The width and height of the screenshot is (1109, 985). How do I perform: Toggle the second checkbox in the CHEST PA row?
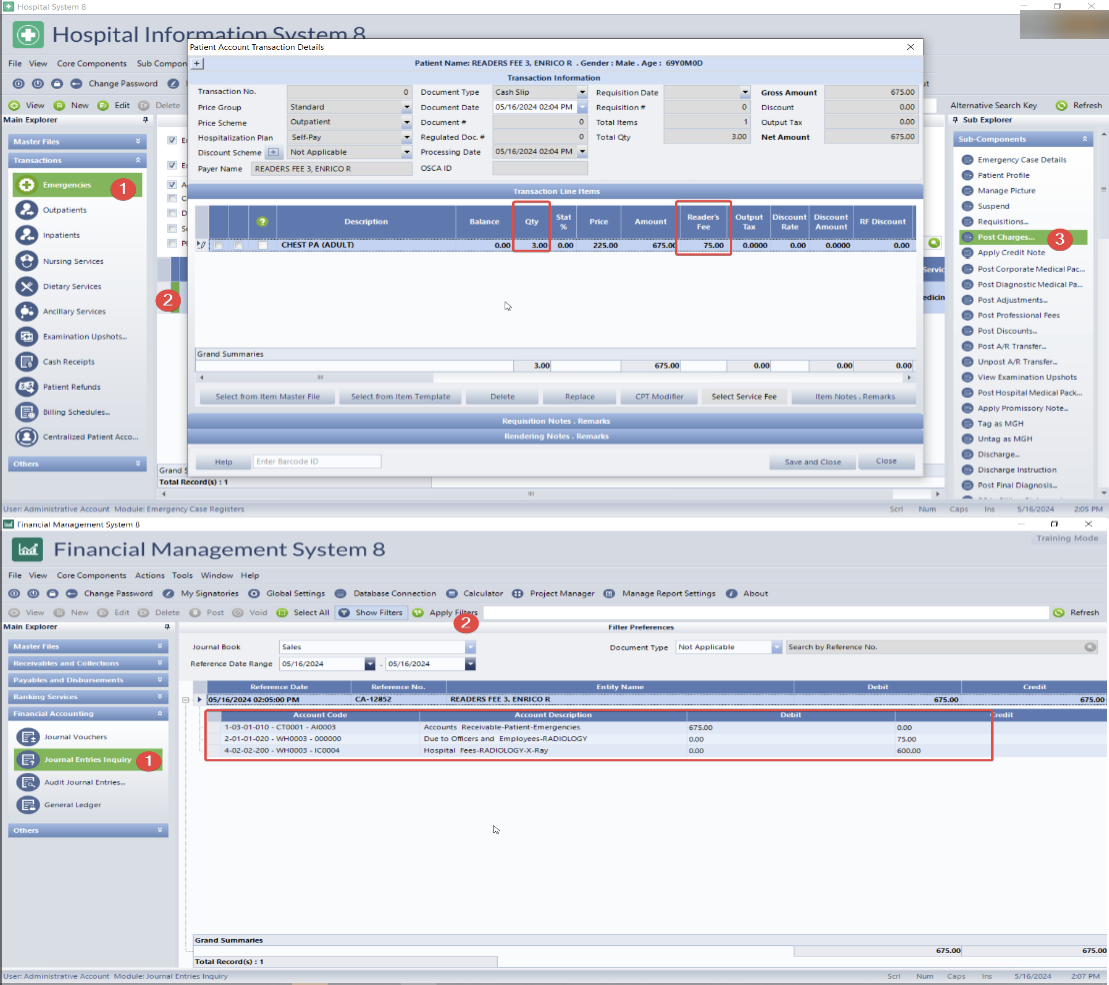(x=239, y=245)
